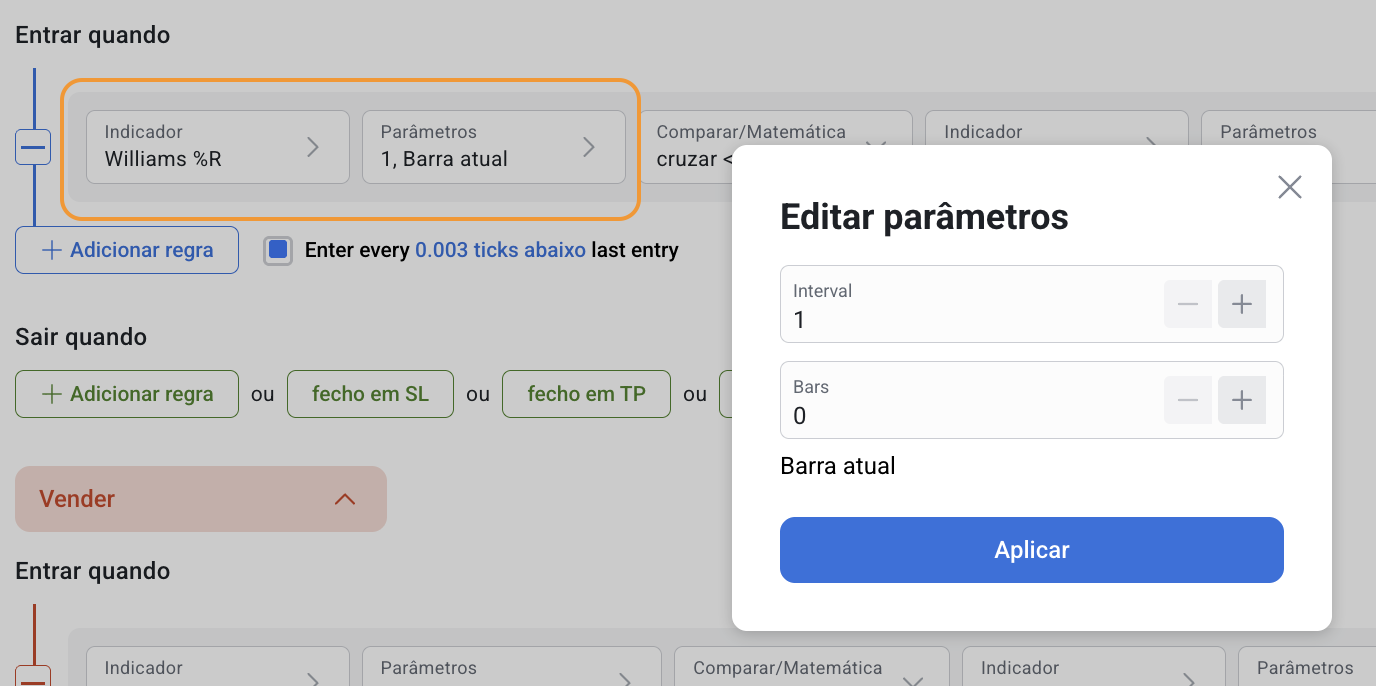Viewport: 1376px width, 686px height.
Task: Open first Indicador field in Vender rule
Action: [x=218, y=667]
